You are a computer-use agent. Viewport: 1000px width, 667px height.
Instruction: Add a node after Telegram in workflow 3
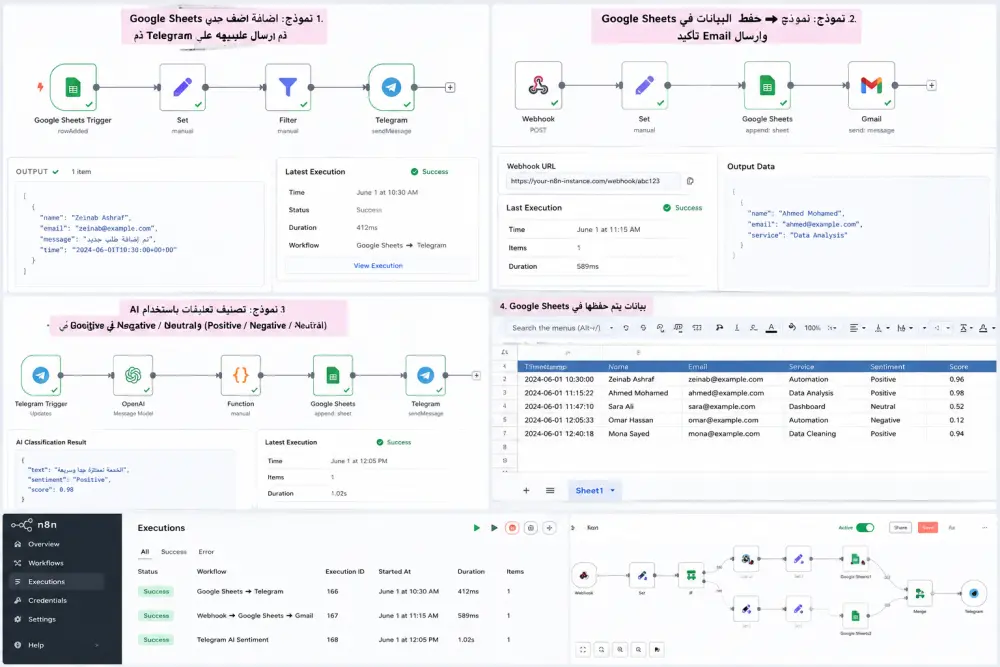476,376
